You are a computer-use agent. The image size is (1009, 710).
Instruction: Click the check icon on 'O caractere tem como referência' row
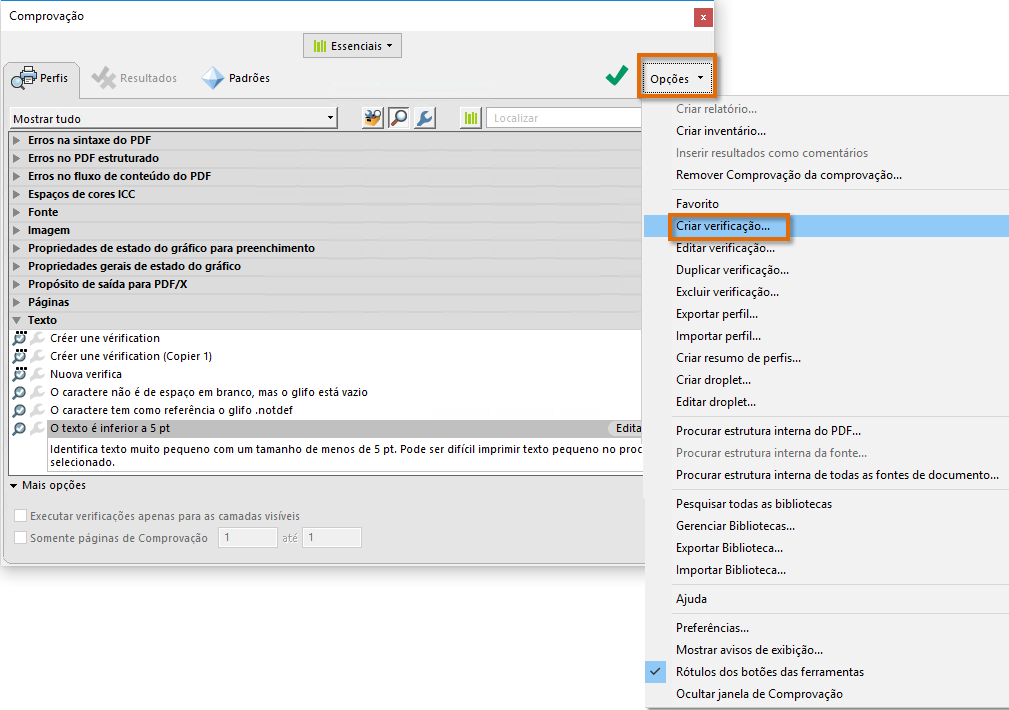tap(20, 410)
